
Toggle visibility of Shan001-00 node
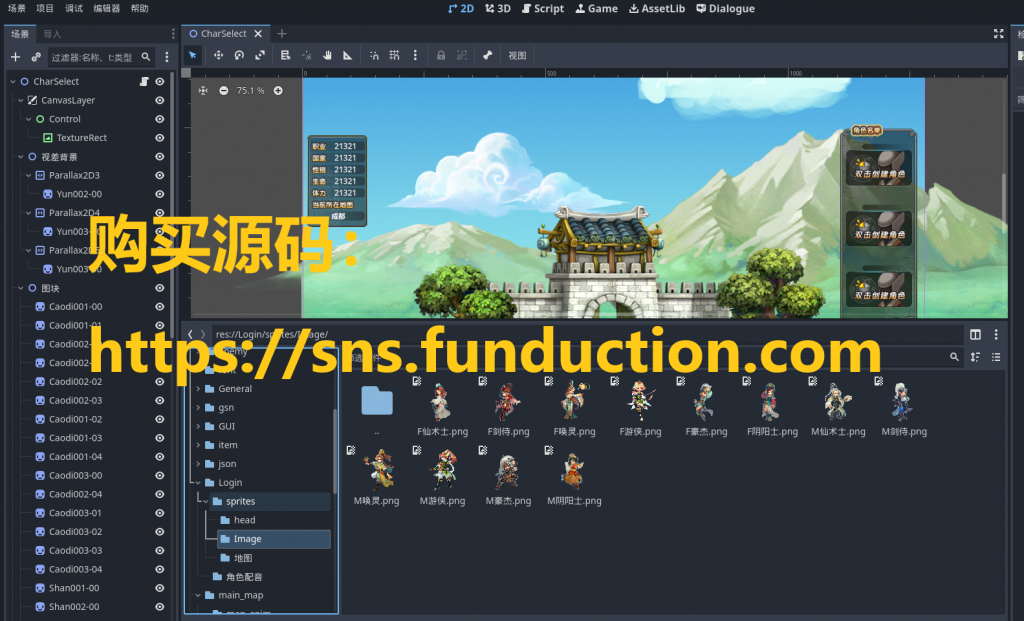159,588
